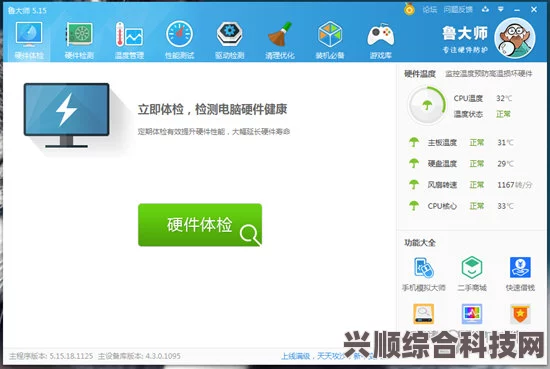
Task: Click the skin change icon in title bar
Action: (485, 9)
